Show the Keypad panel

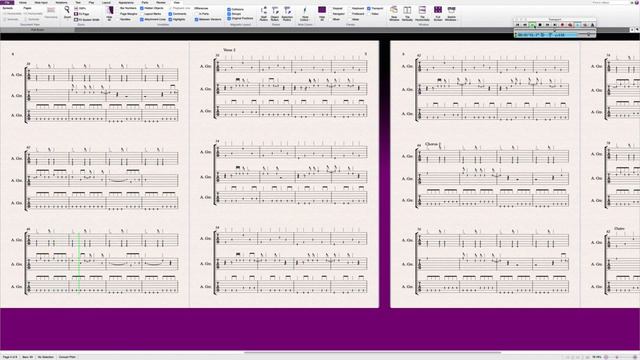tap(337, 8)
